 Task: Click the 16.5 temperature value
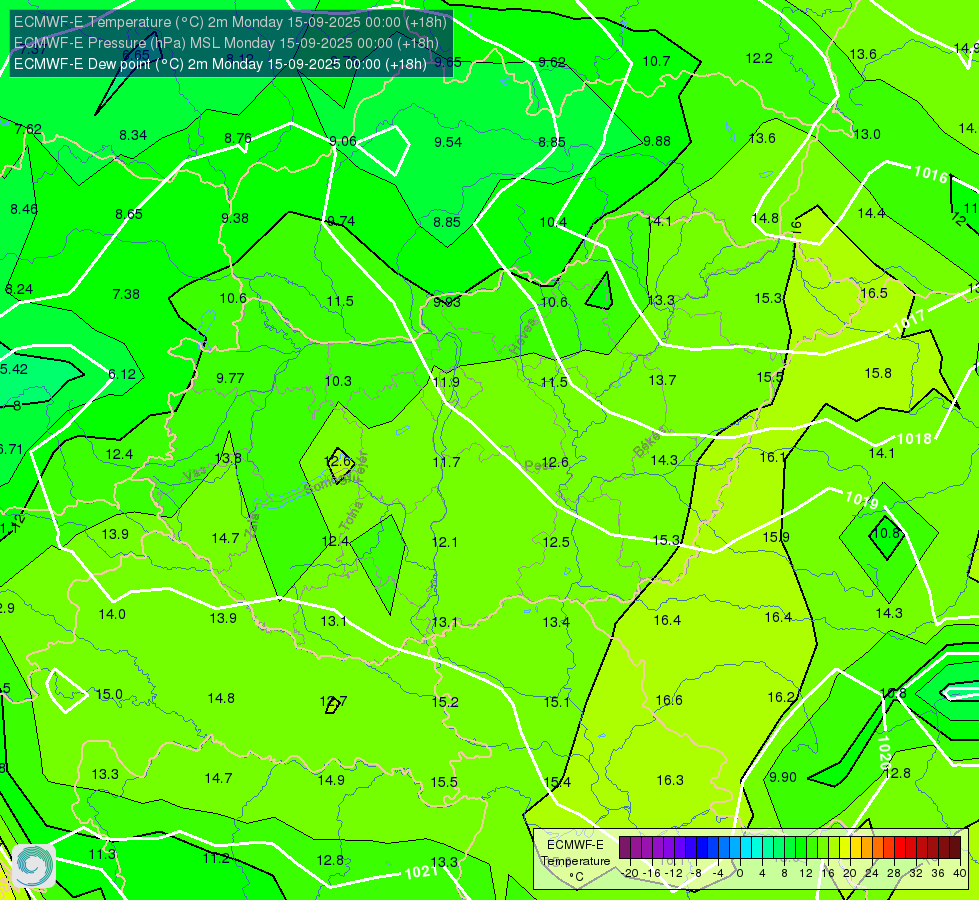[874, 294]
